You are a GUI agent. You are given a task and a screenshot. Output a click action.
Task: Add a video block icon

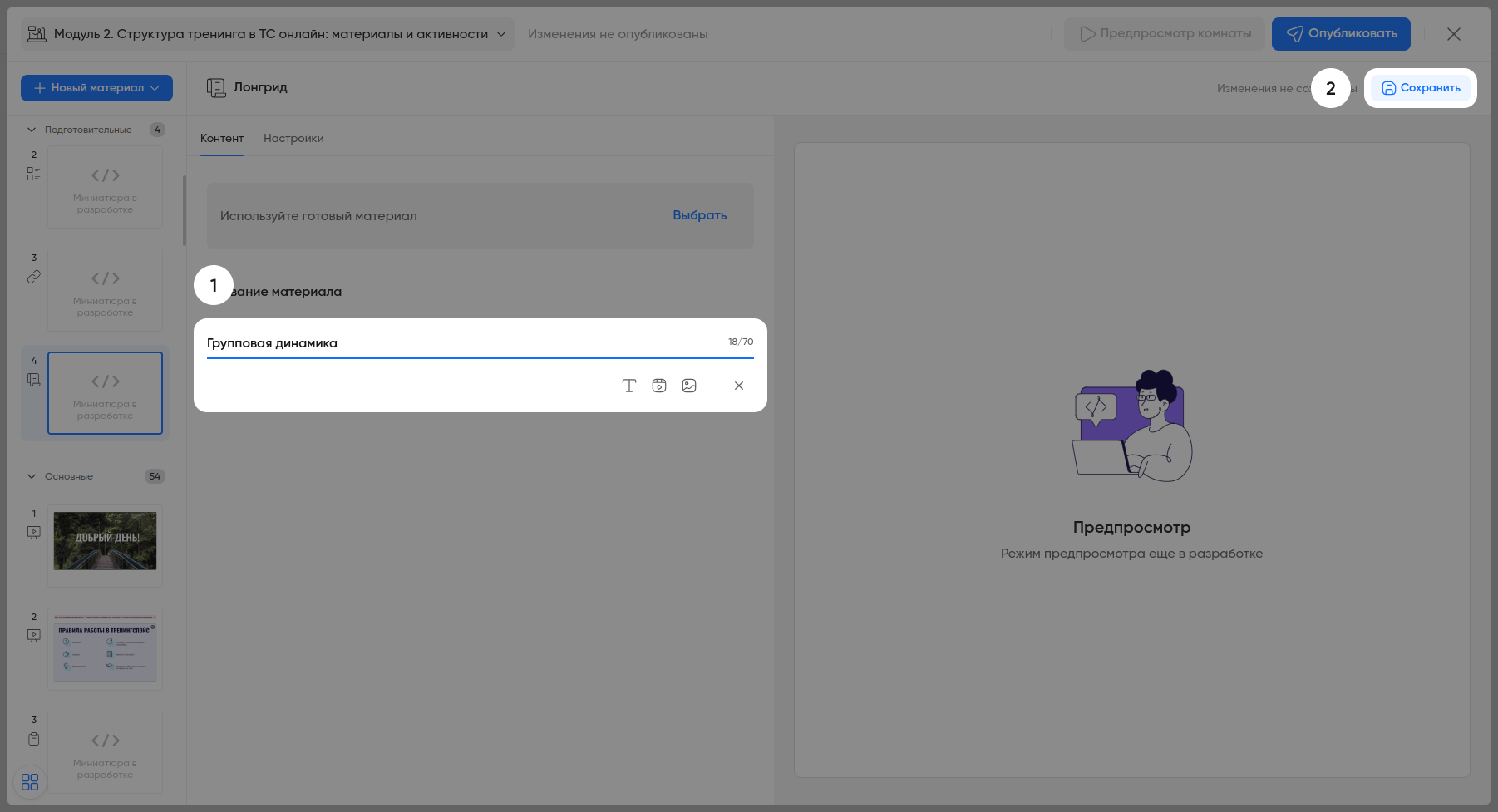[659, 386]
